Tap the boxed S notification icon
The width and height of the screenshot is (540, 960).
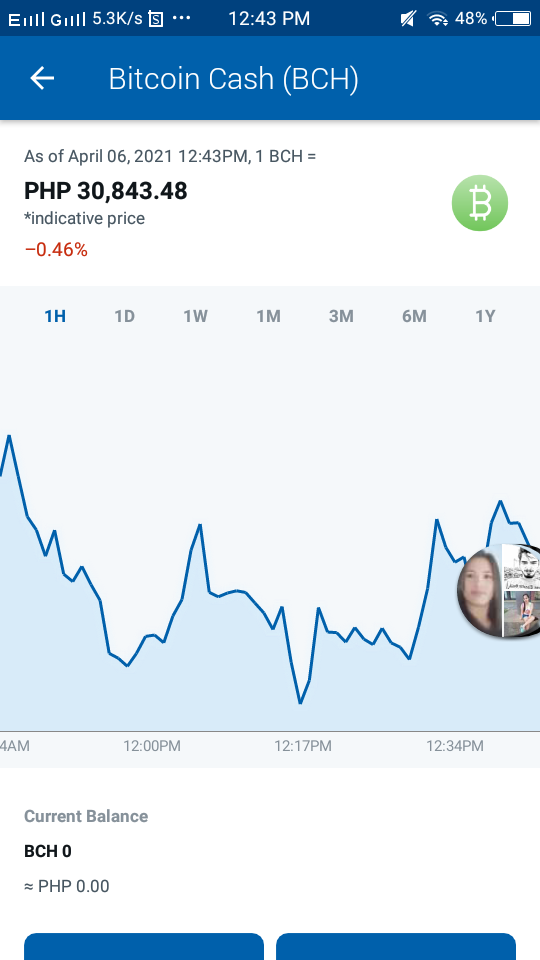tap(156, 19)
